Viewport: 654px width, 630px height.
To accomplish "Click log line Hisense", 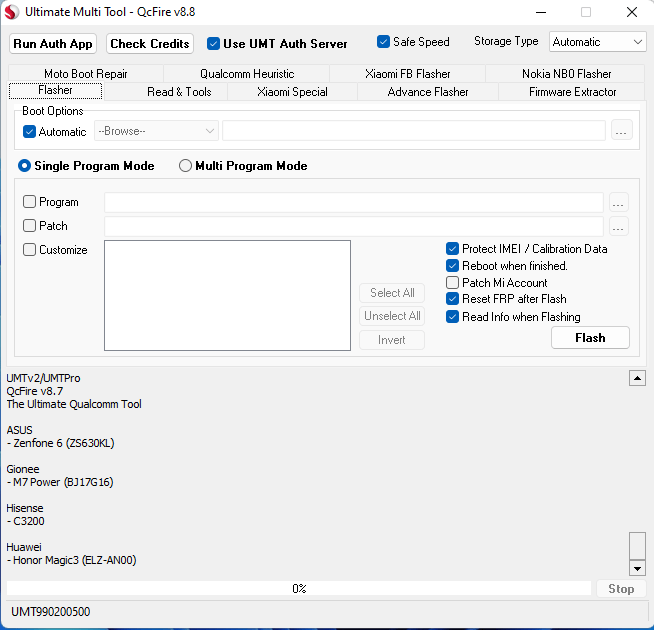I will (25, 508).
